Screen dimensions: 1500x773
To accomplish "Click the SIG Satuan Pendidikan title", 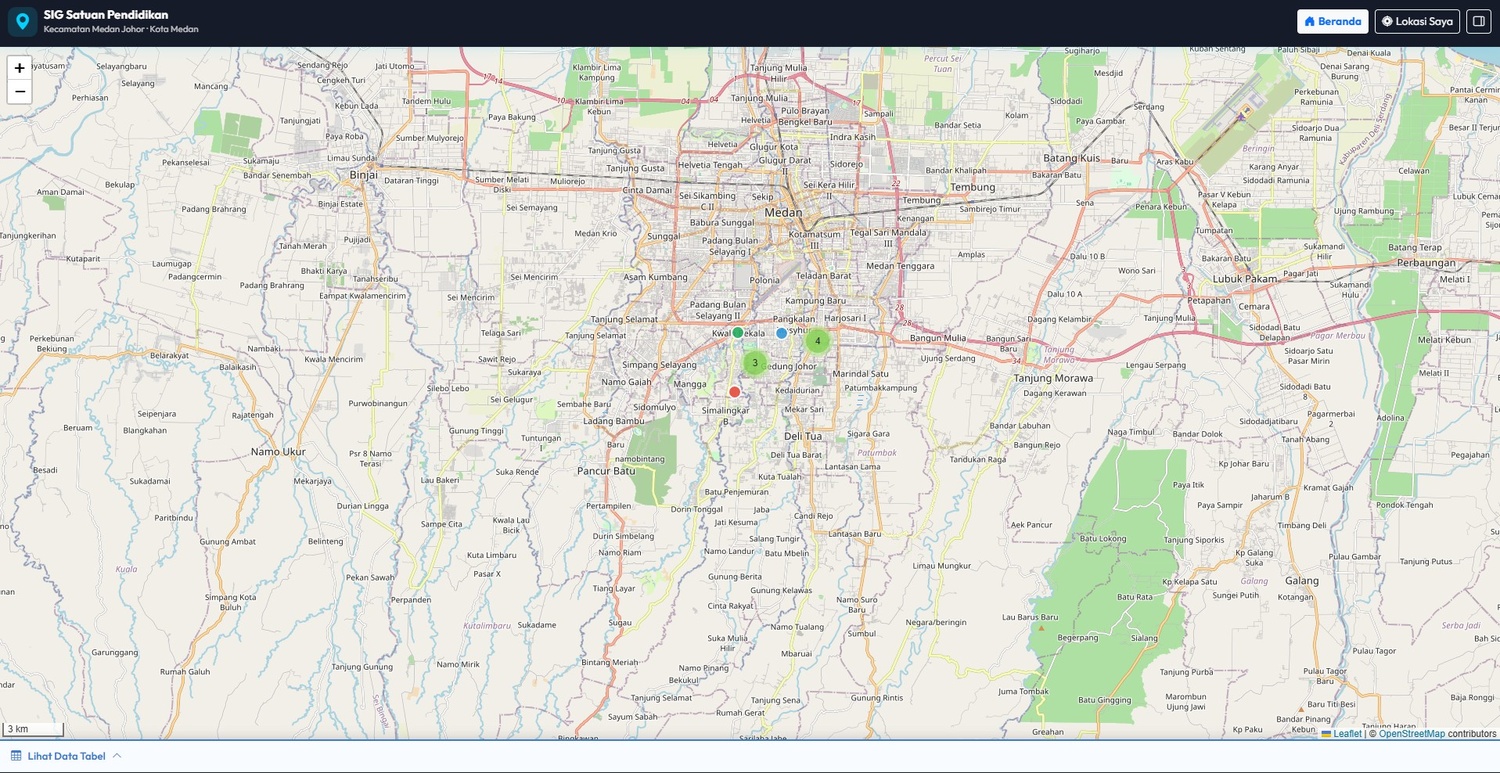I will 106,15.
